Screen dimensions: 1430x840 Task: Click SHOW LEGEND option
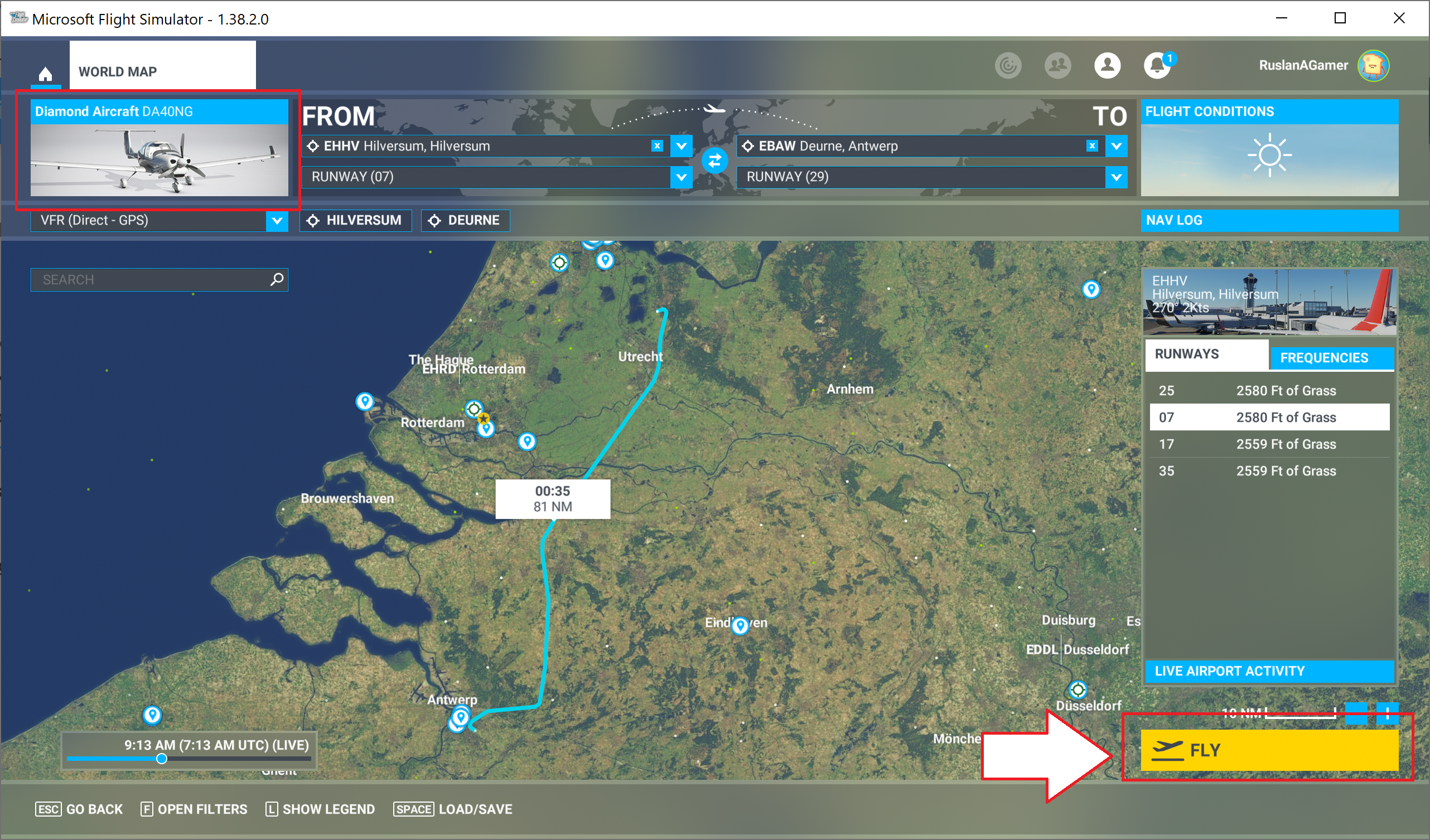tap(320, 809)
